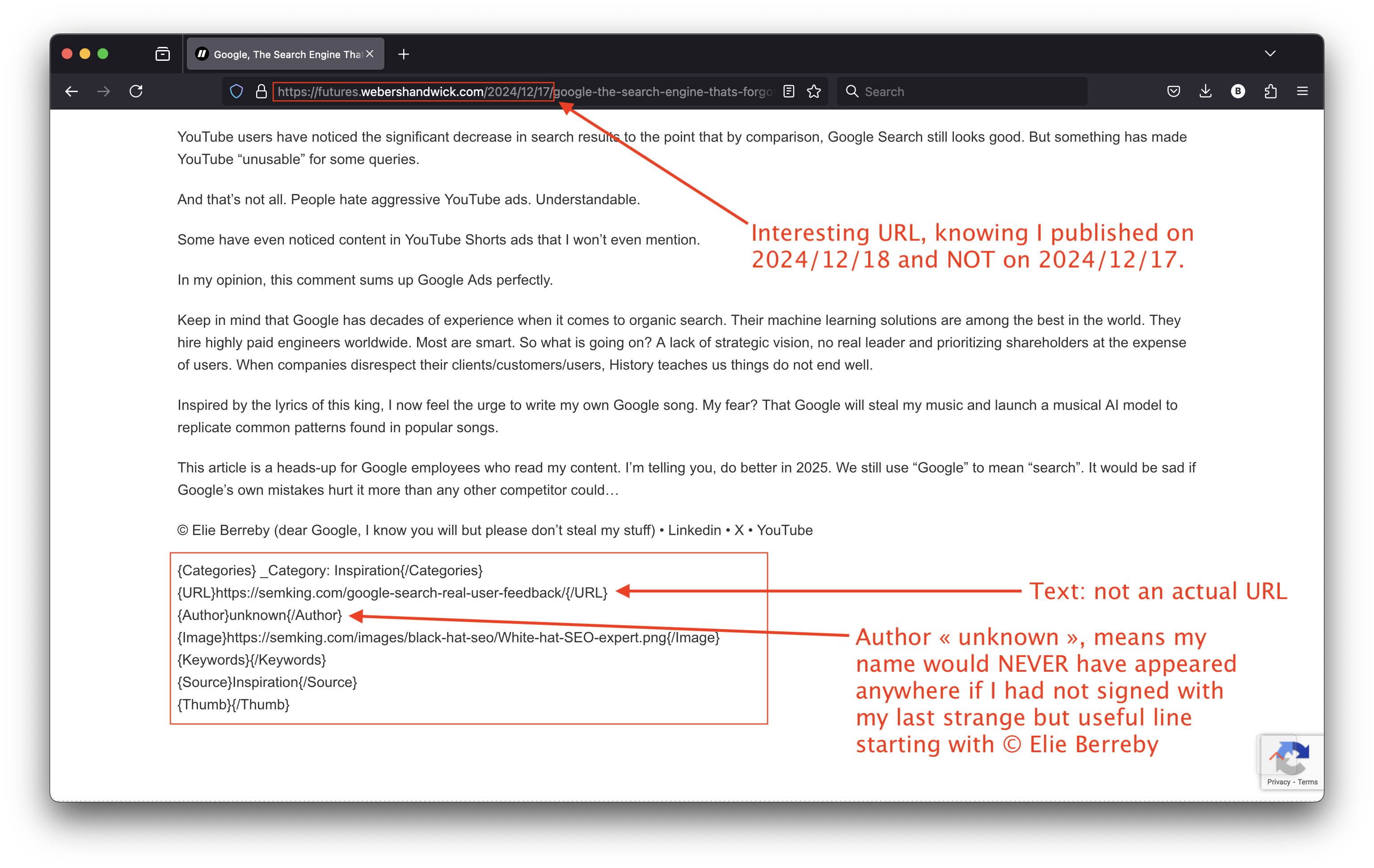Viewport: 1374px width, 868px height.
Task: Open the Pocket save icon
Action: coord(1173,91)
